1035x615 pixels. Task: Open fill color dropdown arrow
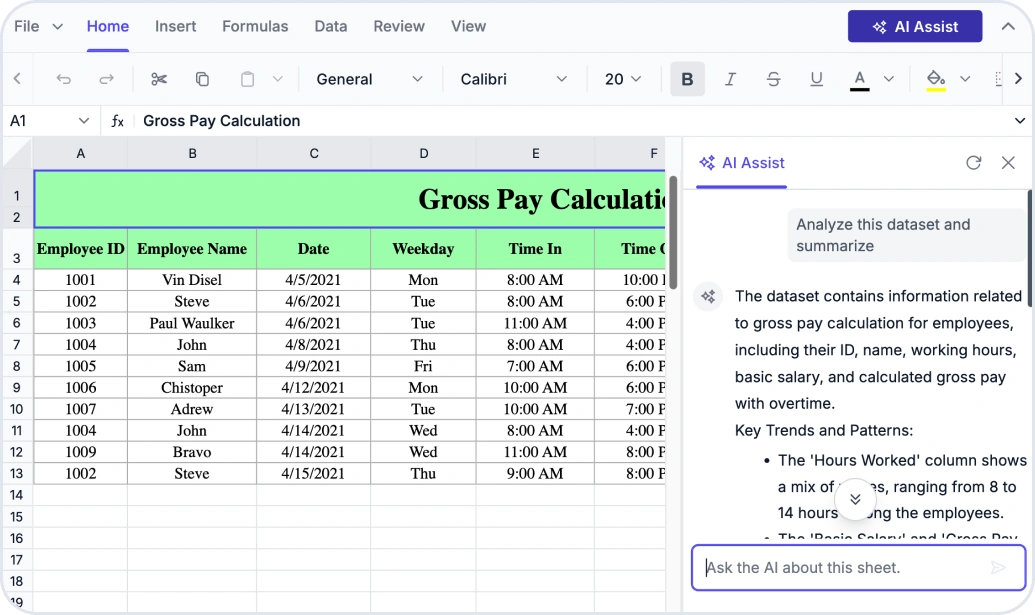click(965, 79)
